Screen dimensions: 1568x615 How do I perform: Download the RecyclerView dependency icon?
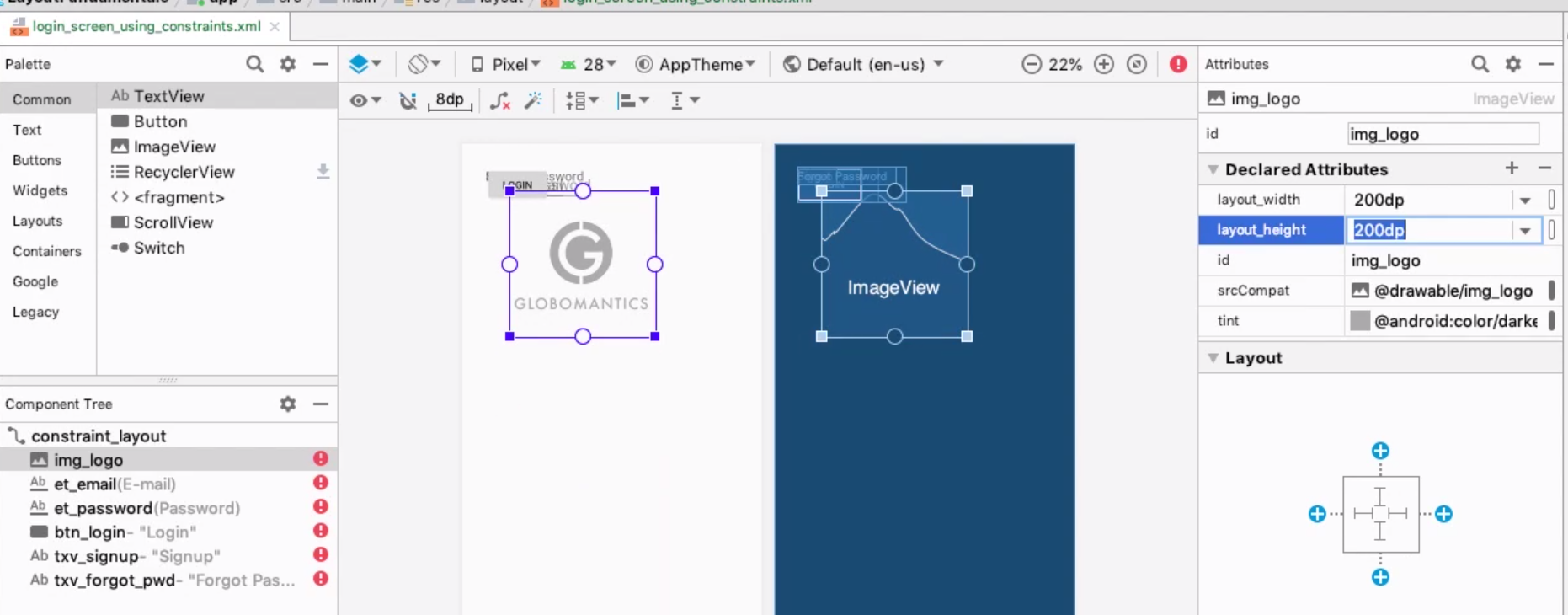pos(323,172)
